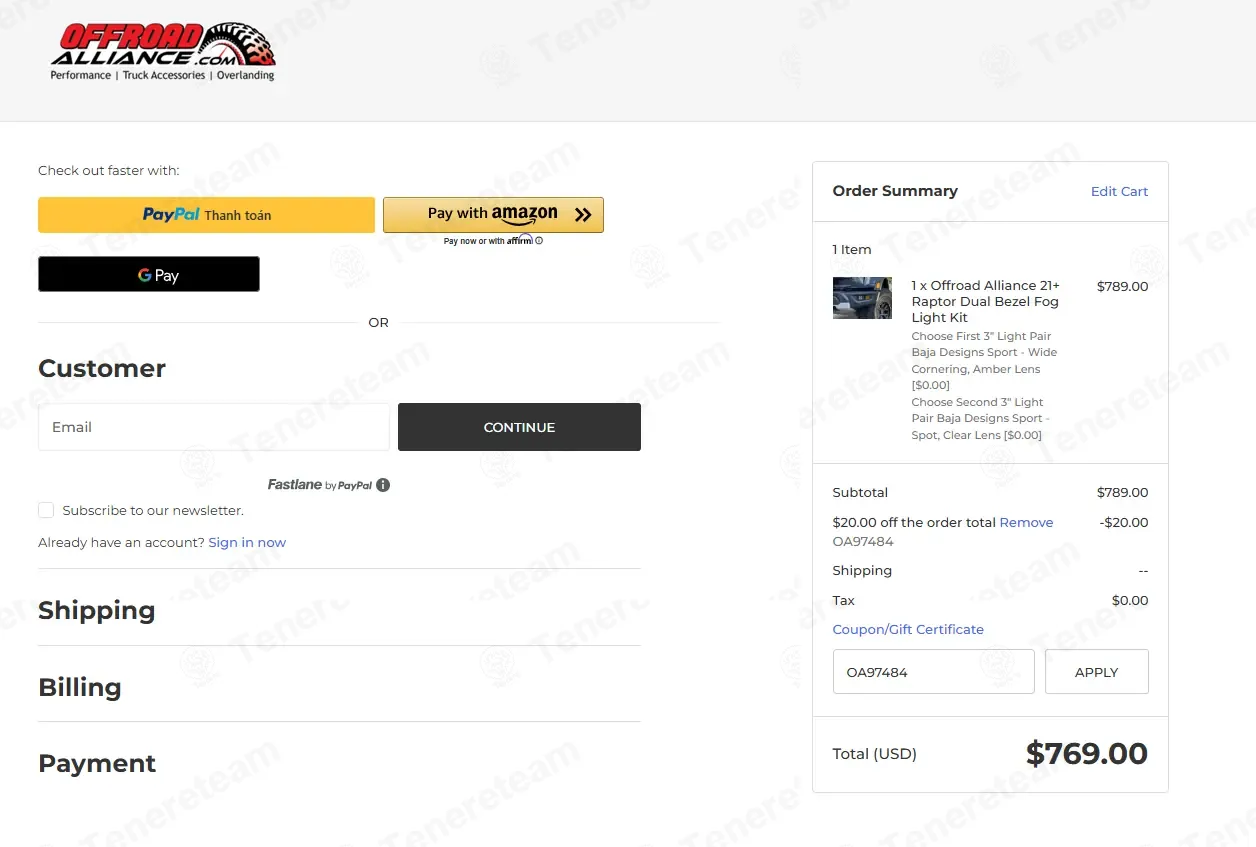The height and width of the screenshot is (847, 1256).
Task: Check out with Google Pay
Action: tap(149, 275)
